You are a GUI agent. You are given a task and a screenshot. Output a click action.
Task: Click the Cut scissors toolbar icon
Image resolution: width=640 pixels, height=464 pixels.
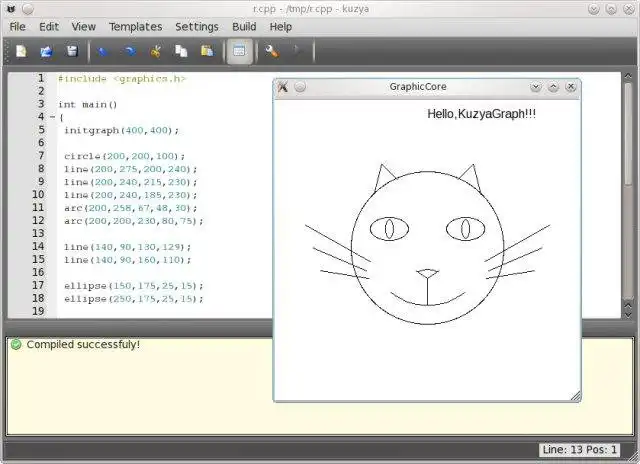pyautogui.click(x=156, y=51)
